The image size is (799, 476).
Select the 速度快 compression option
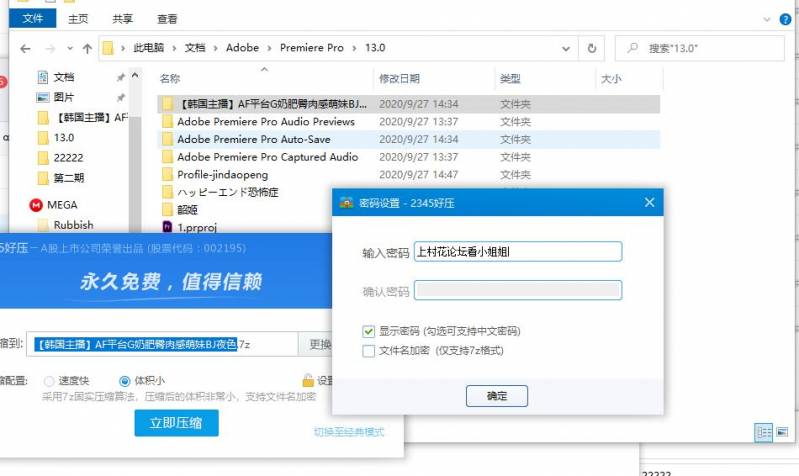[x=49, y=381]
